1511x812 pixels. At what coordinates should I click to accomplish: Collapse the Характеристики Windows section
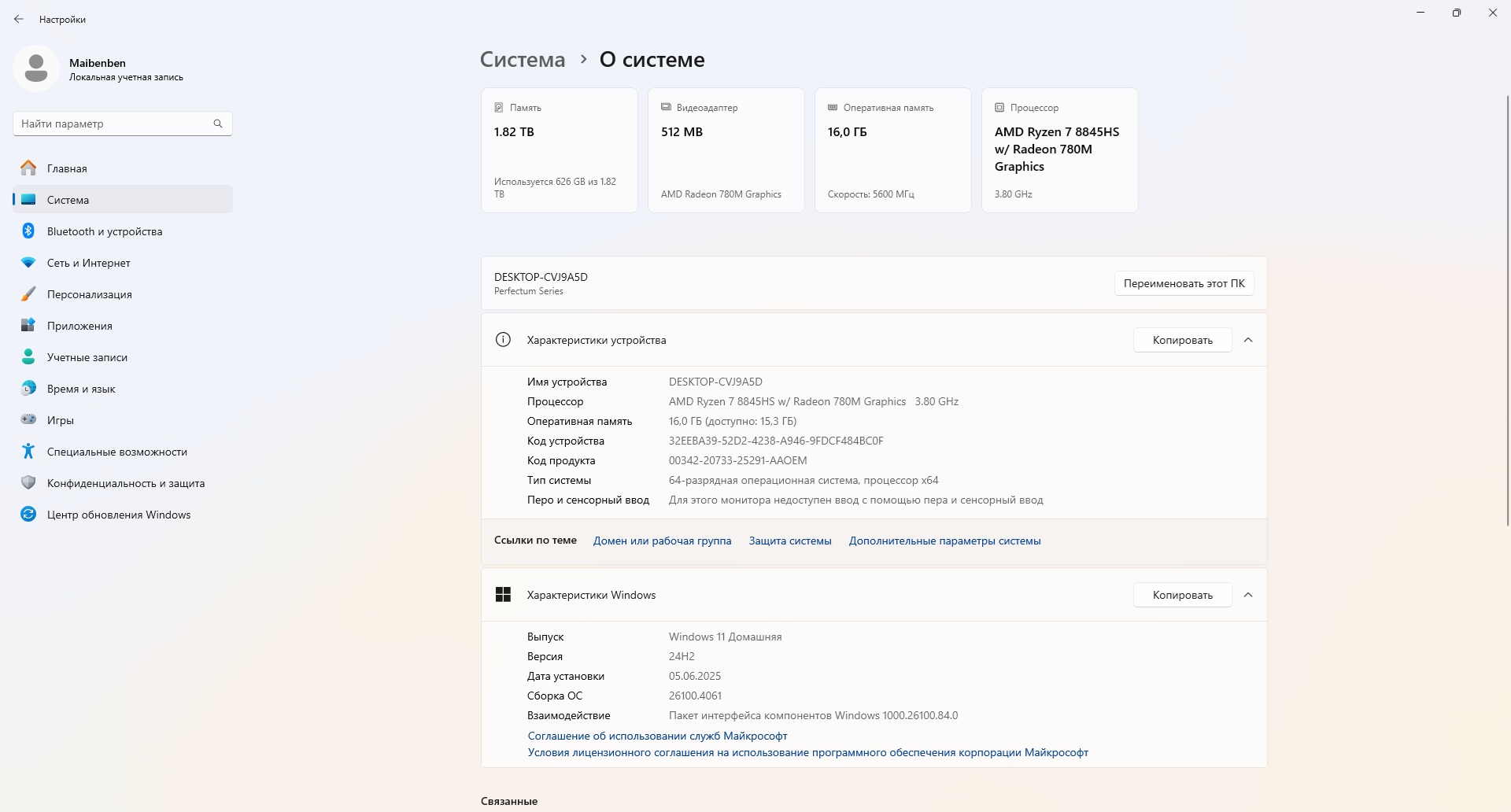coord(1248,595)
